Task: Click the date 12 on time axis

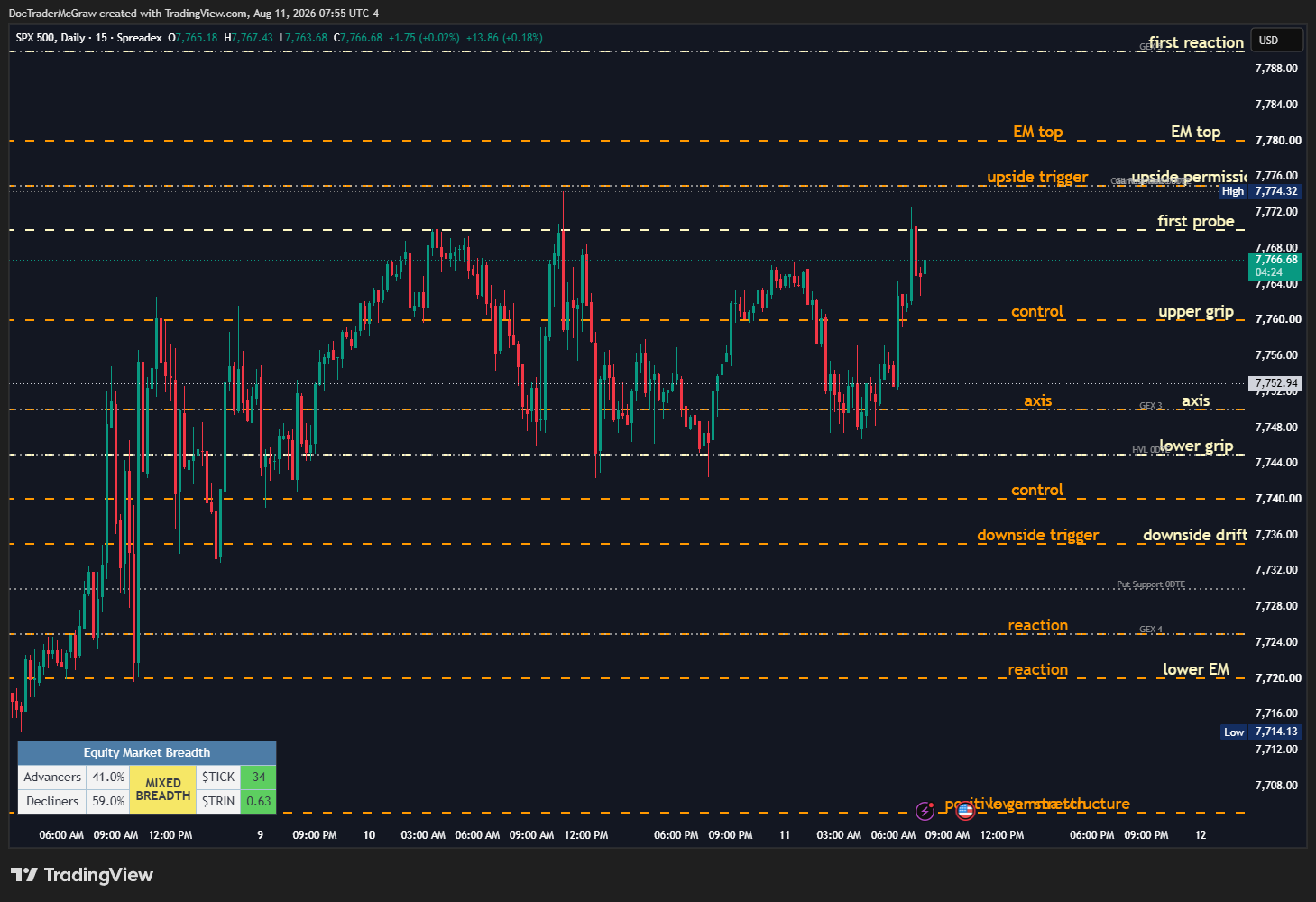Action: click(1201, 835)
